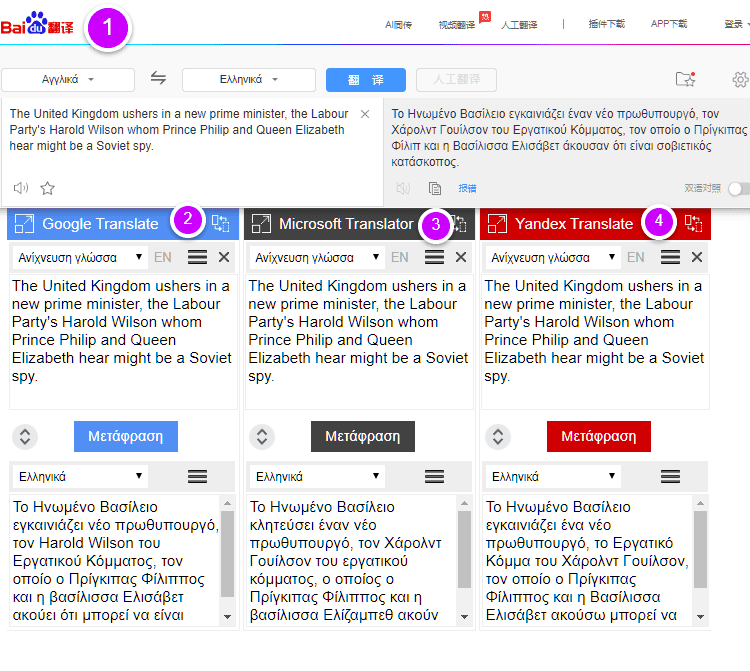The image size is (750, 671).
Task: Open Baidu settings gear
Action: (740, 79)
